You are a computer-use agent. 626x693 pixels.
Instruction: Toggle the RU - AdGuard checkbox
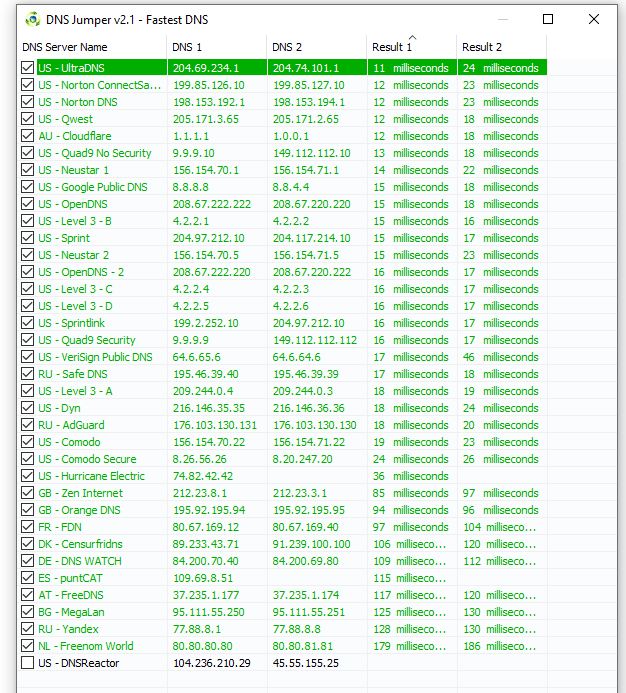27,425
